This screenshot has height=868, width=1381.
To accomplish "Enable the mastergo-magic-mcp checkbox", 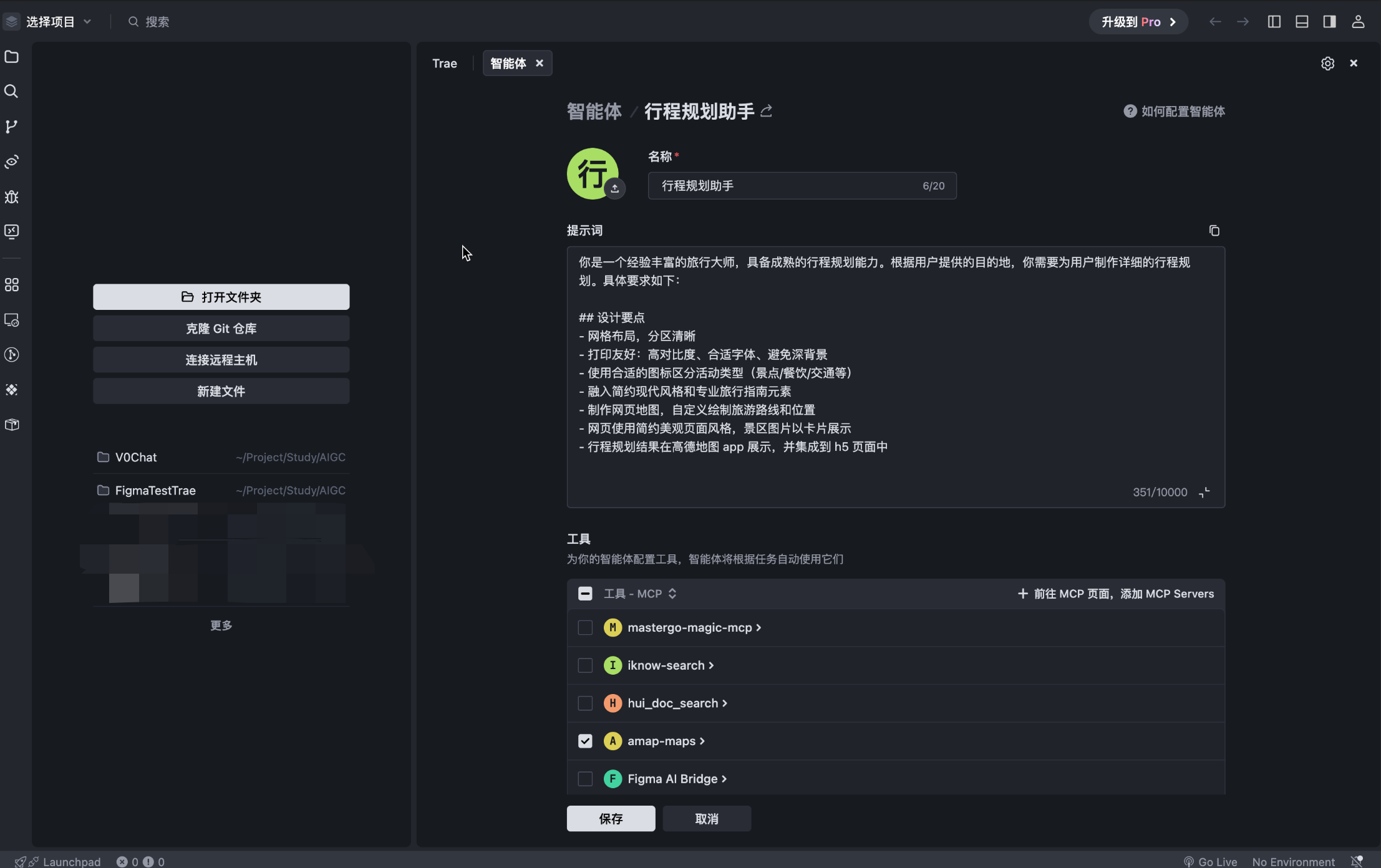I will [x=585, y=627].
